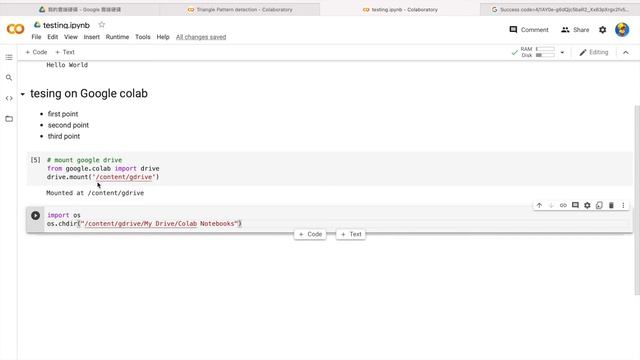640x360 pixels.
Task: Click into the os.chdir code line
Action: (x=144, y=224)
